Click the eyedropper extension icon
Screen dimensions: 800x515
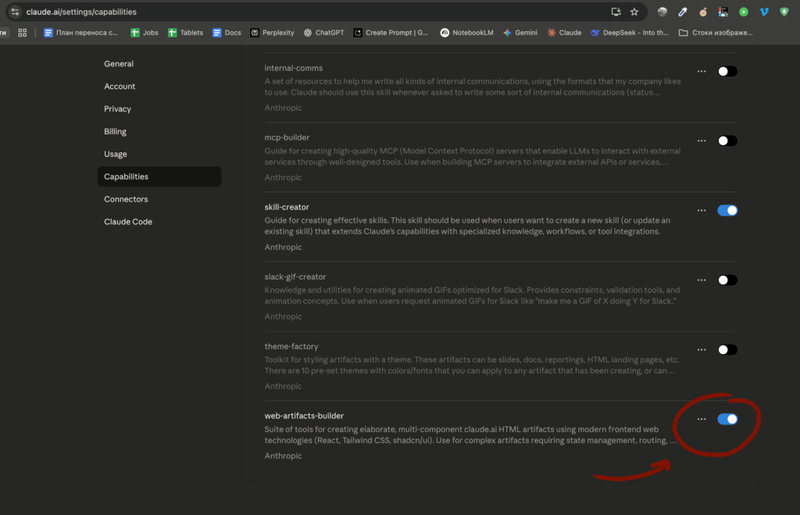click(x=683, y=12)
